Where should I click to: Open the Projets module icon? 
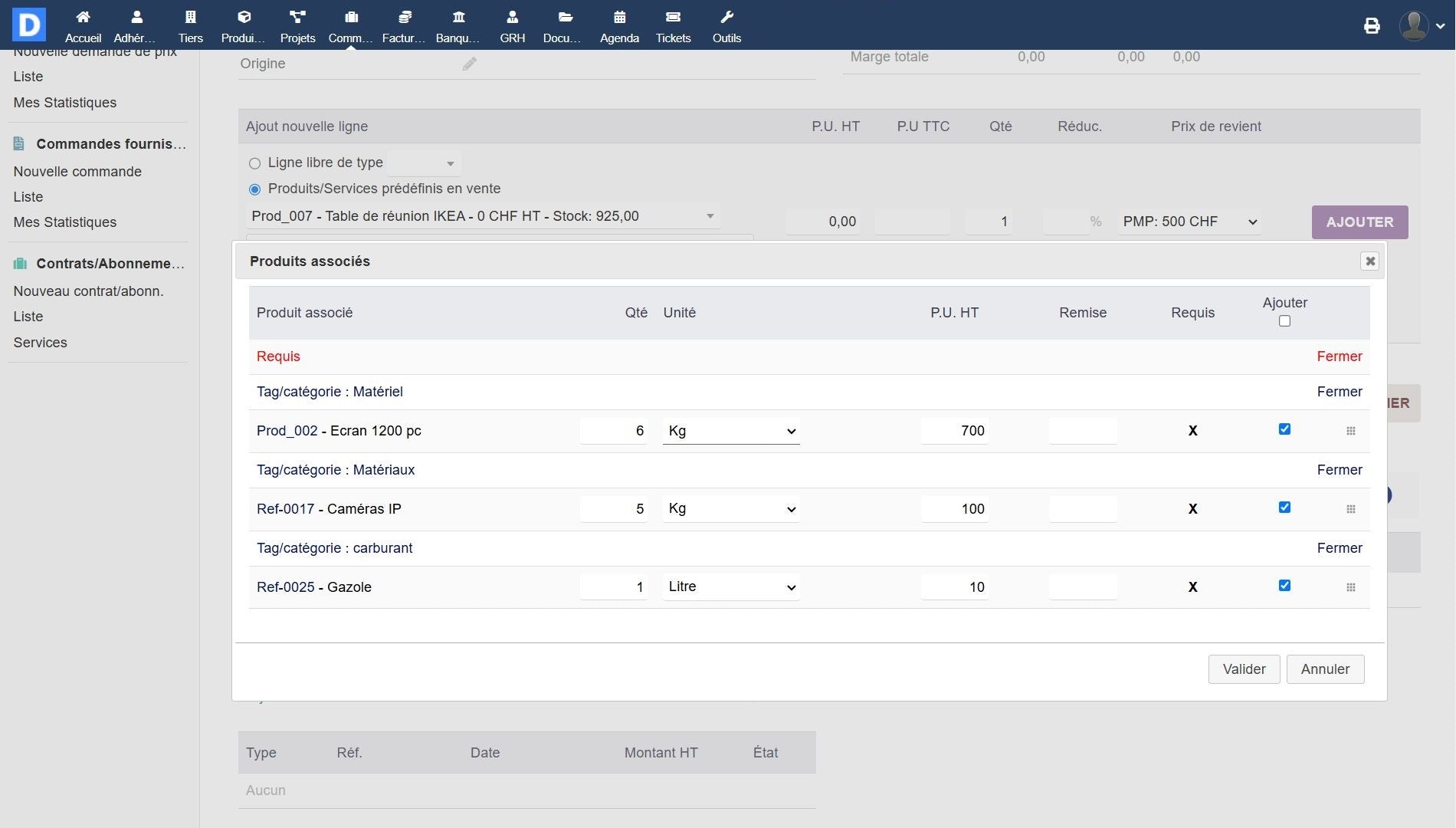tap(297, 17)
